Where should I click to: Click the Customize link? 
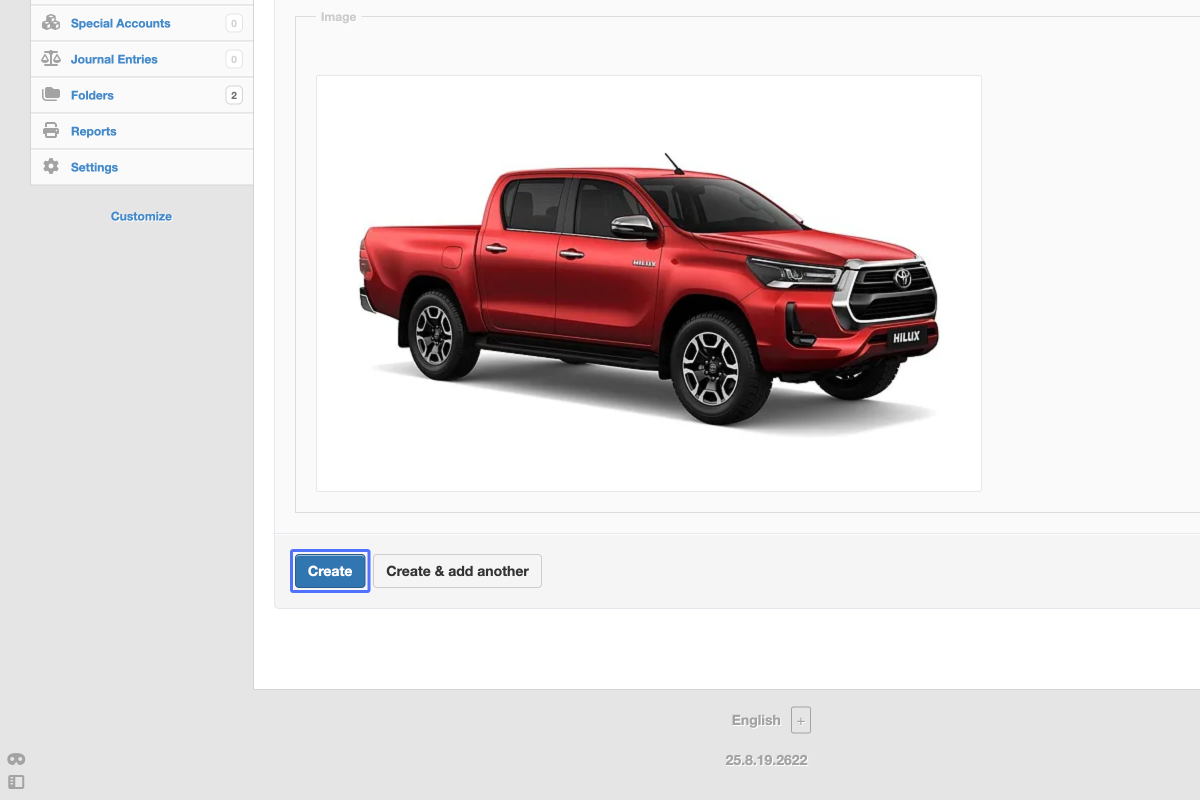point(141,216)
